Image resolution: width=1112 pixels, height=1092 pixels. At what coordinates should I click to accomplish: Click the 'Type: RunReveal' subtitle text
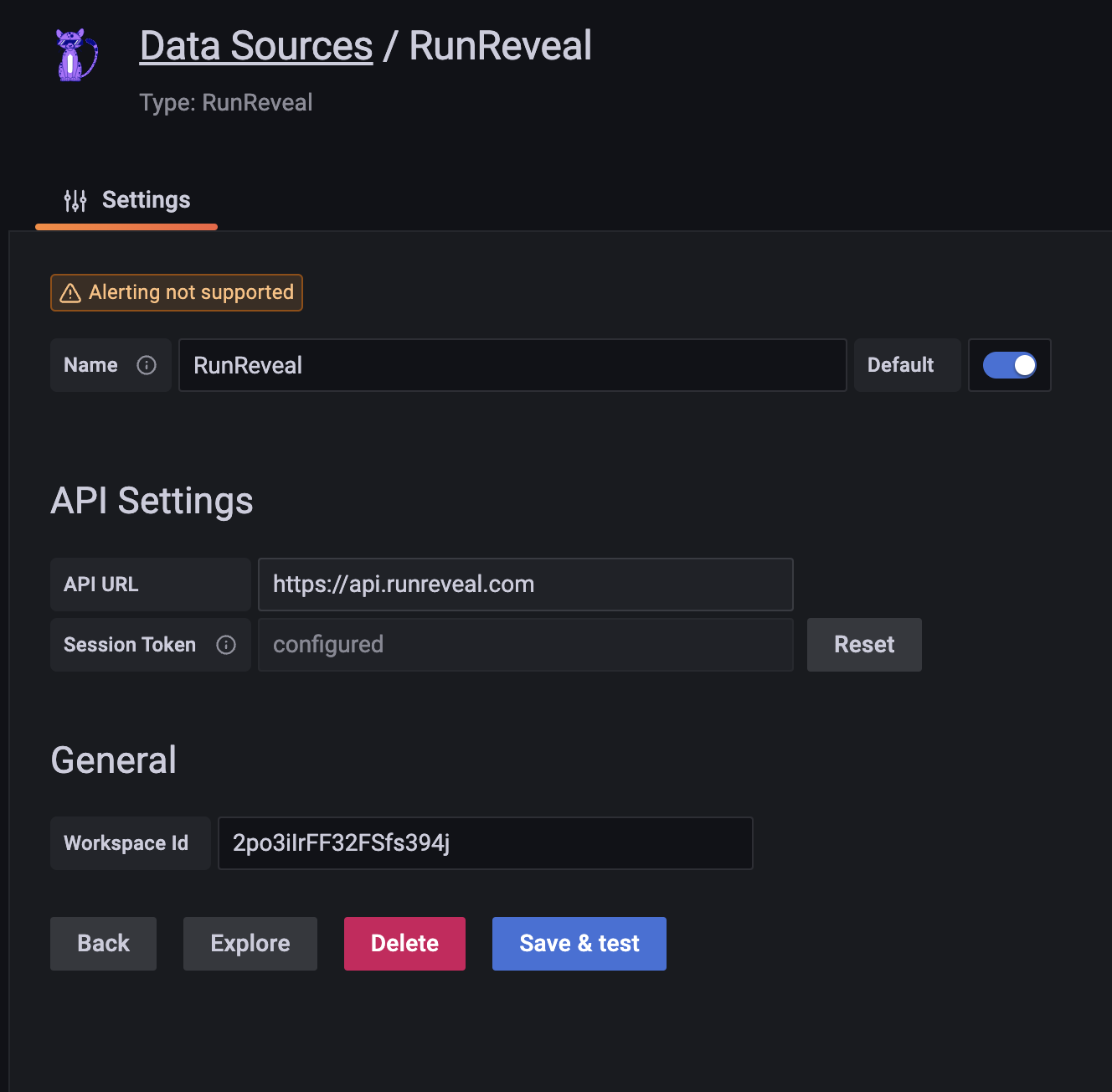point(226,103)
